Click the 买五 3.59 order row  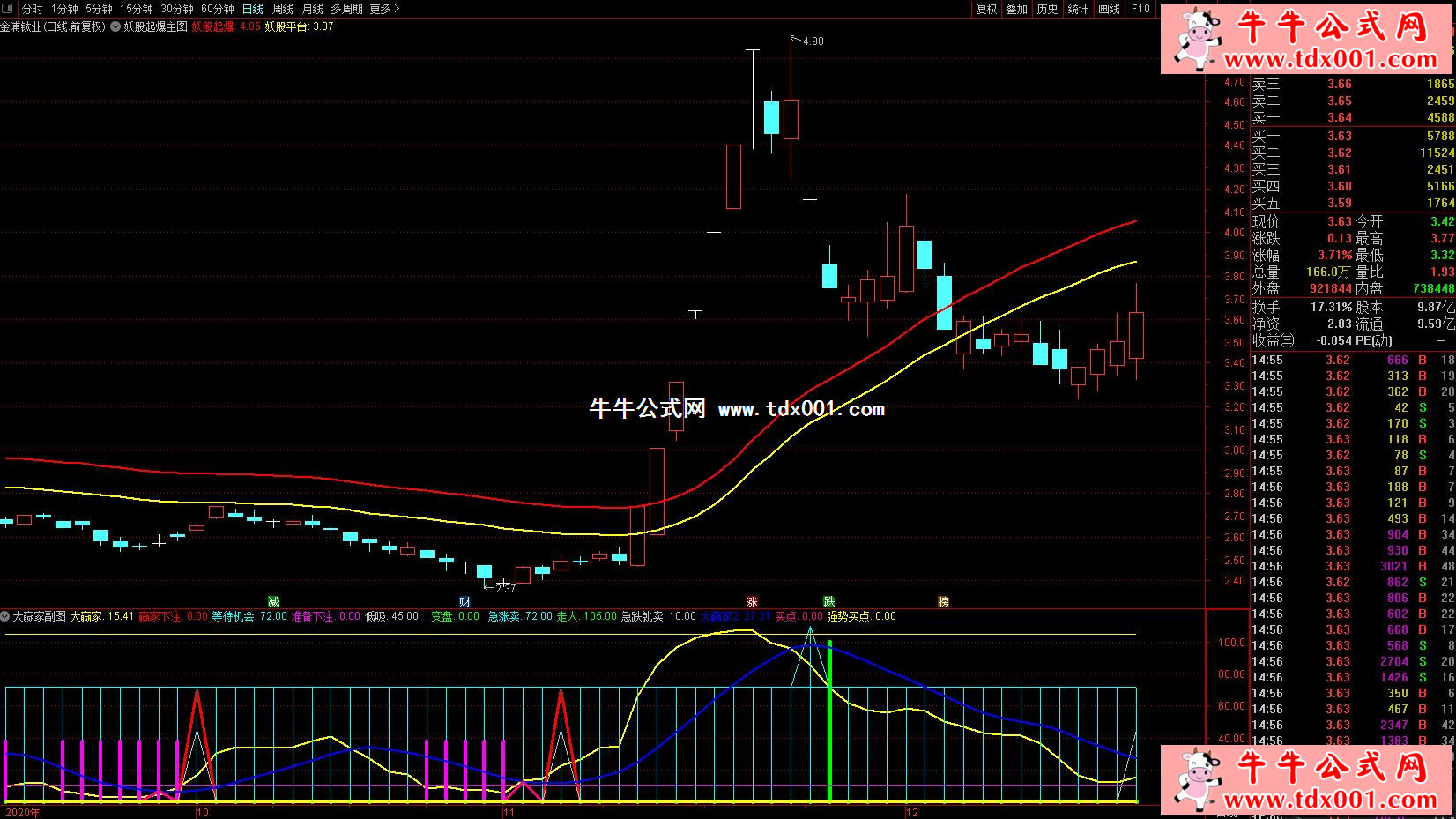click(1353, 203)
